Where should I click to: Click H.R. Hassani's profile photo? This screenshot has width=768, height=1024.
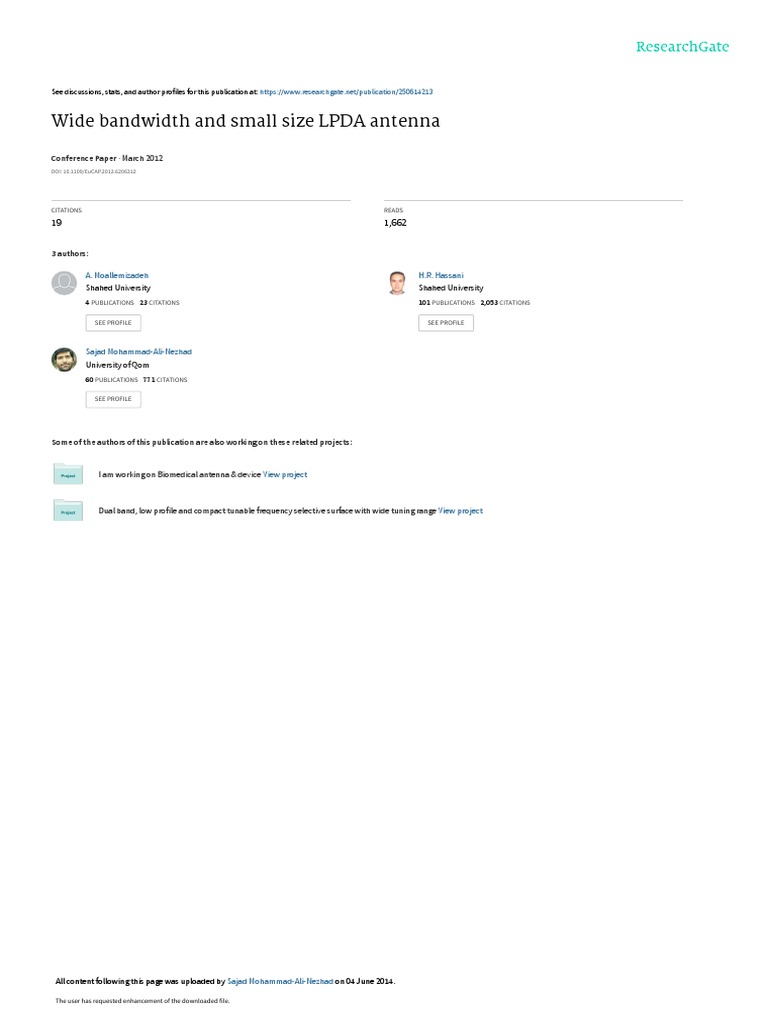click(397, 283)
